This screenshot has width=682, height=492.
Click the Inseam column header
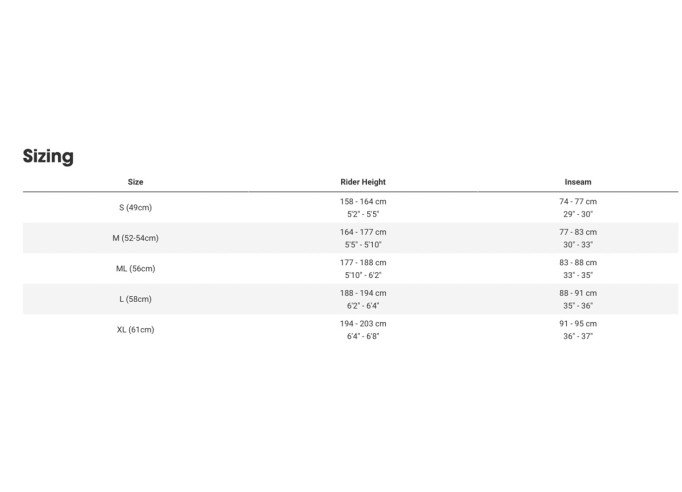coord(578,182)
